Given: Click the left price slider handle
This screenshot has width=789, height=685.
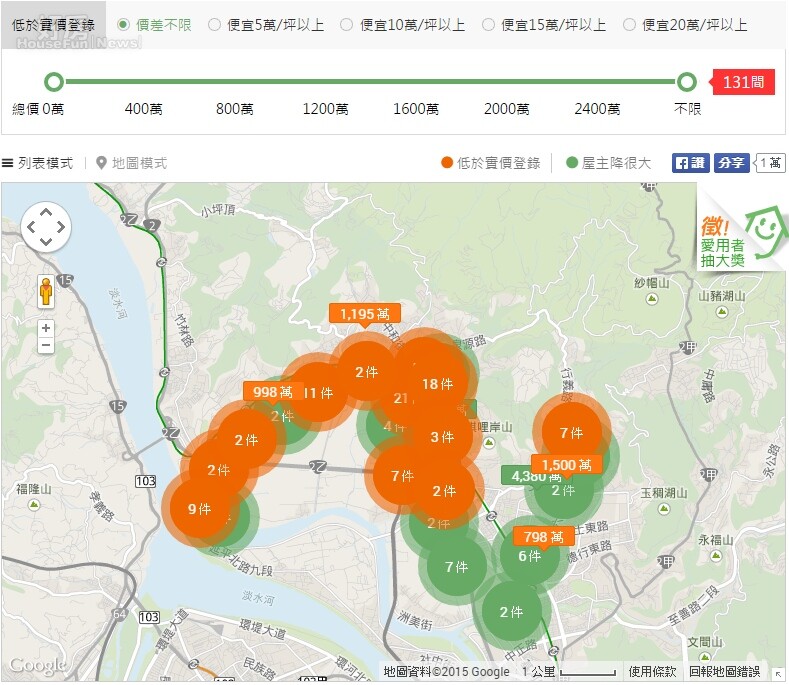Looking at the screenshot, I should pos(54,82).
